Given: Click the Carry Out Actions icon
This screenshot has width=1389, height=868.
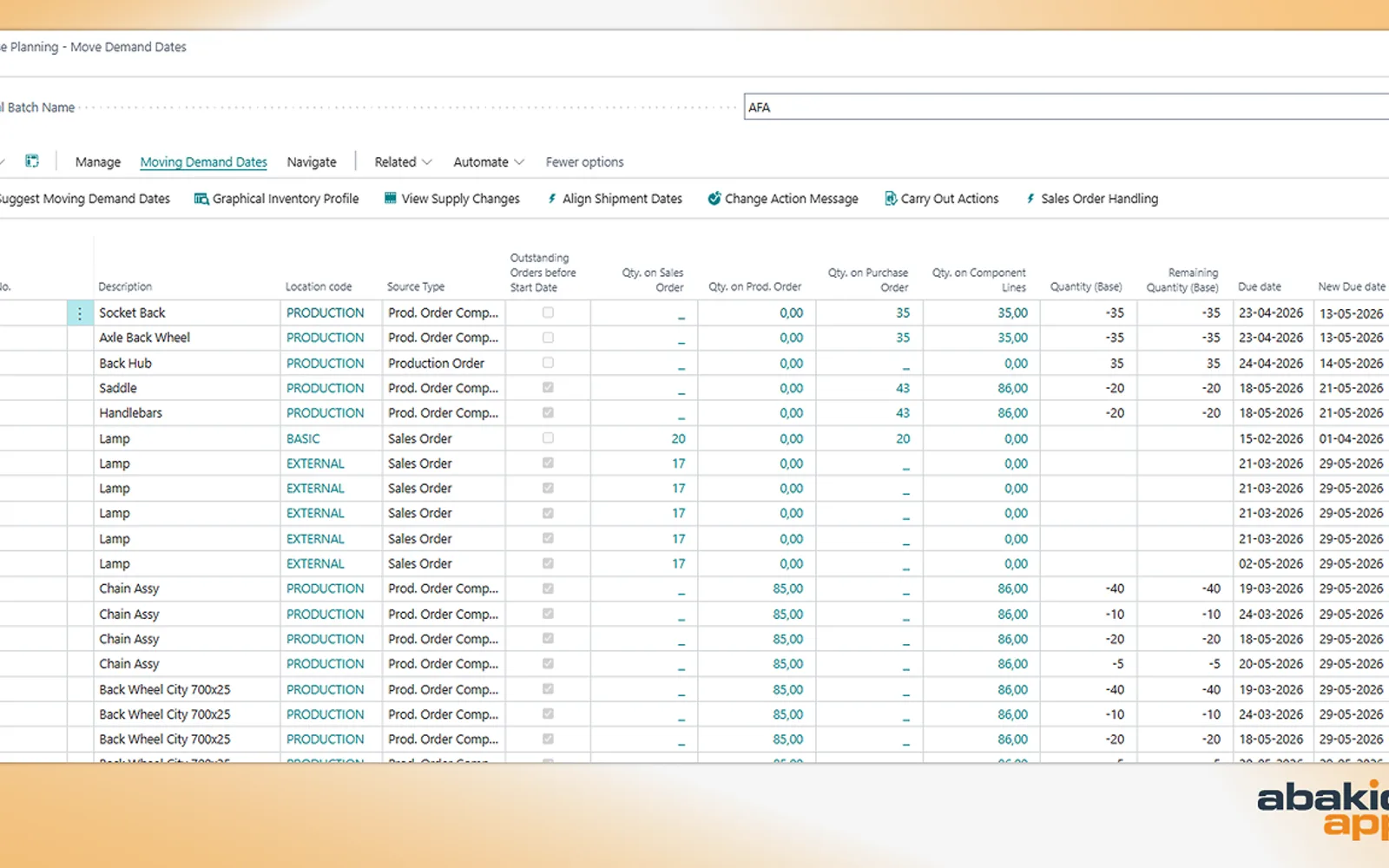Looking at the screenshot, I should point(891,199).
